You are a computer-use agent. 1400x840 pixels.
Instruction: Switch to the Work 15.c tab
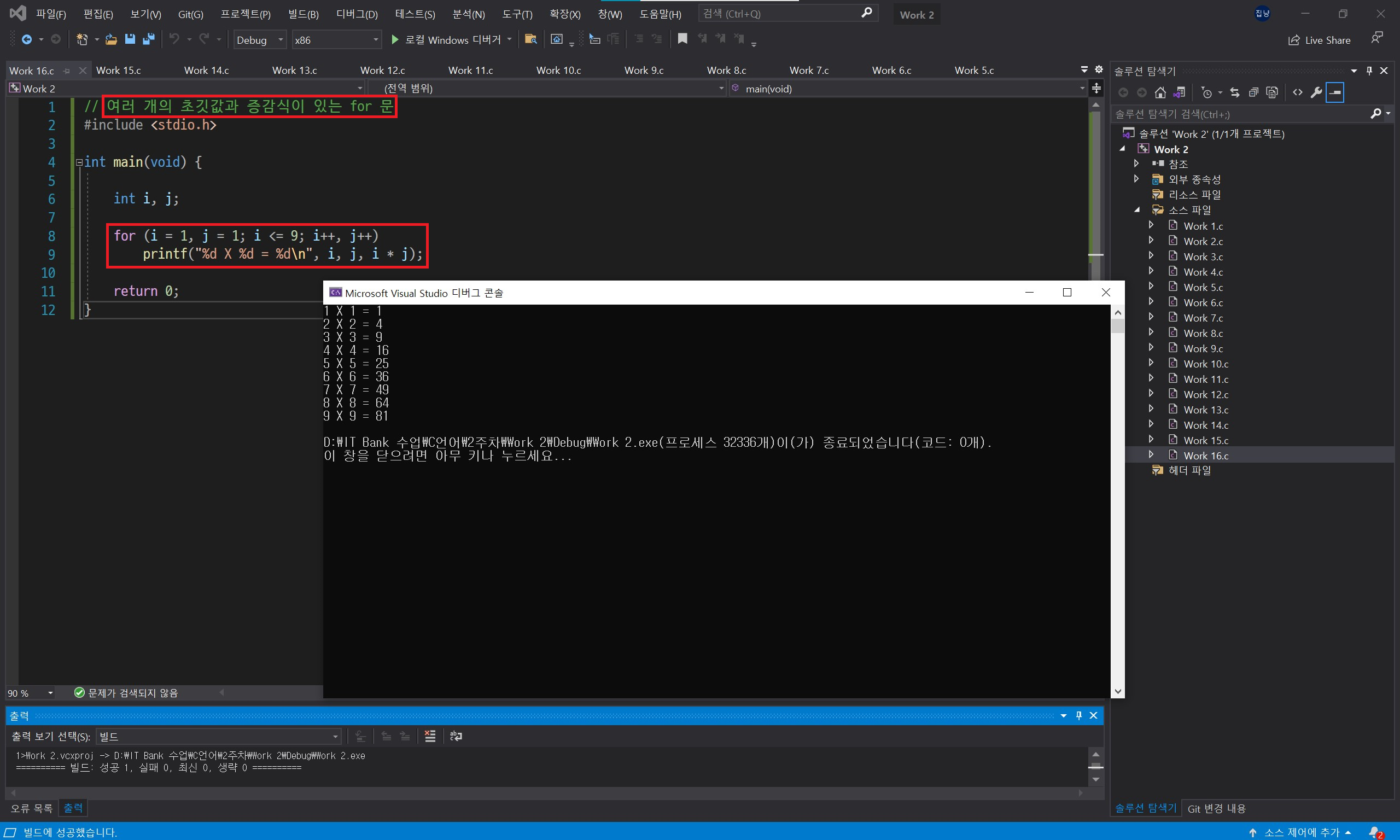118,70
